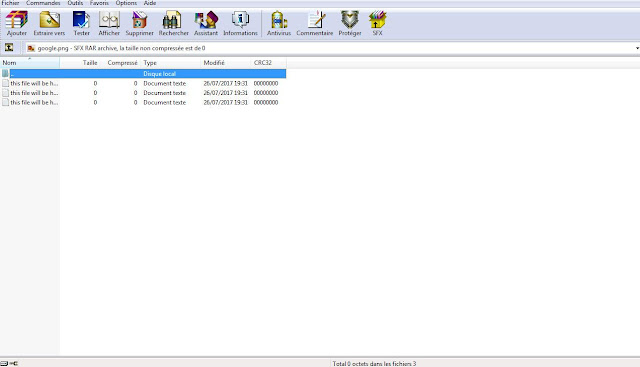
Task: Open the Aide menu
Action: tap(150, 3)
